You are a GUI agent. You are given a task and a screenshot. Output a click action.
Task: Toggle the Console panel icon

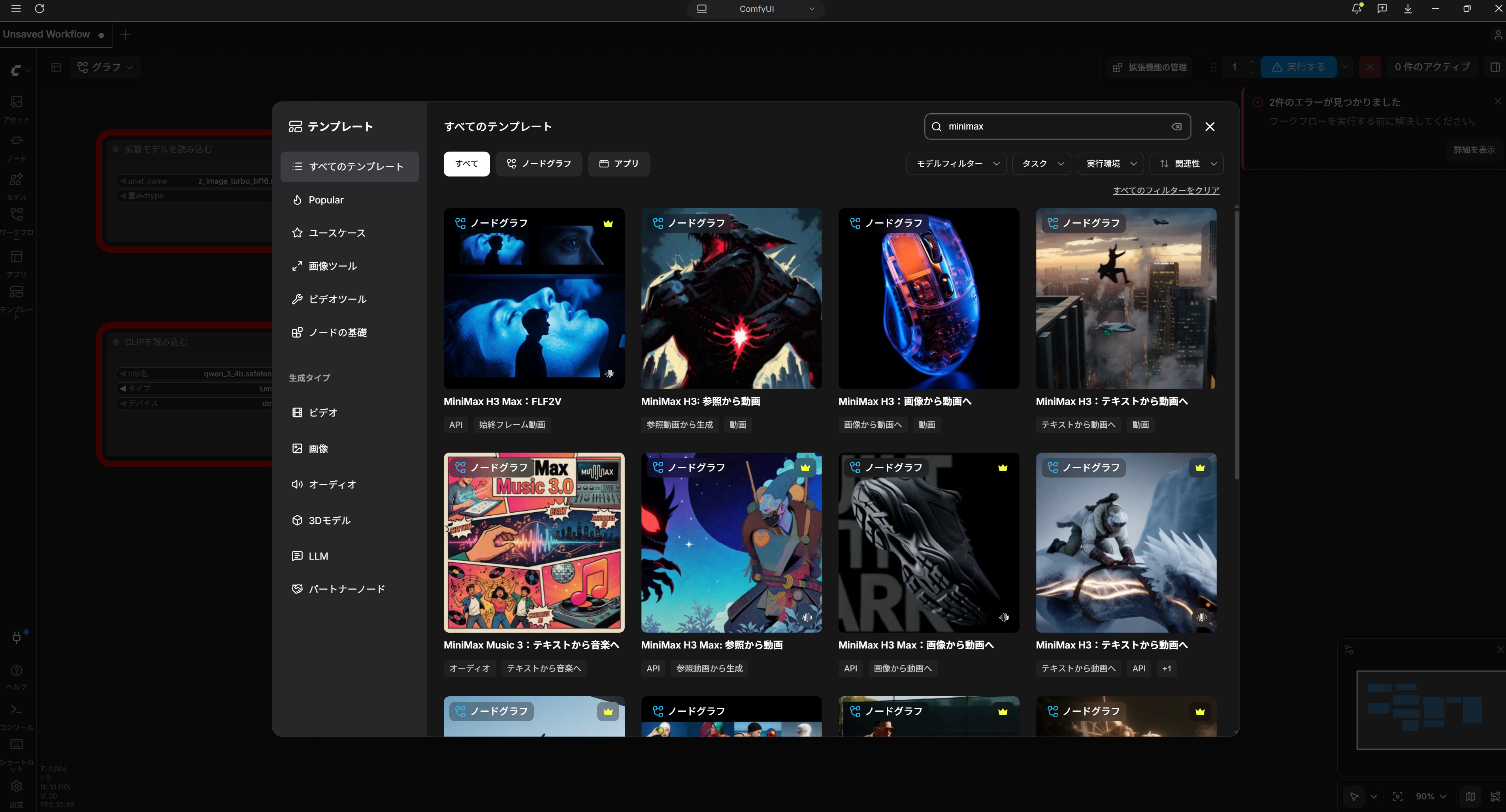[x=16, y=716]
